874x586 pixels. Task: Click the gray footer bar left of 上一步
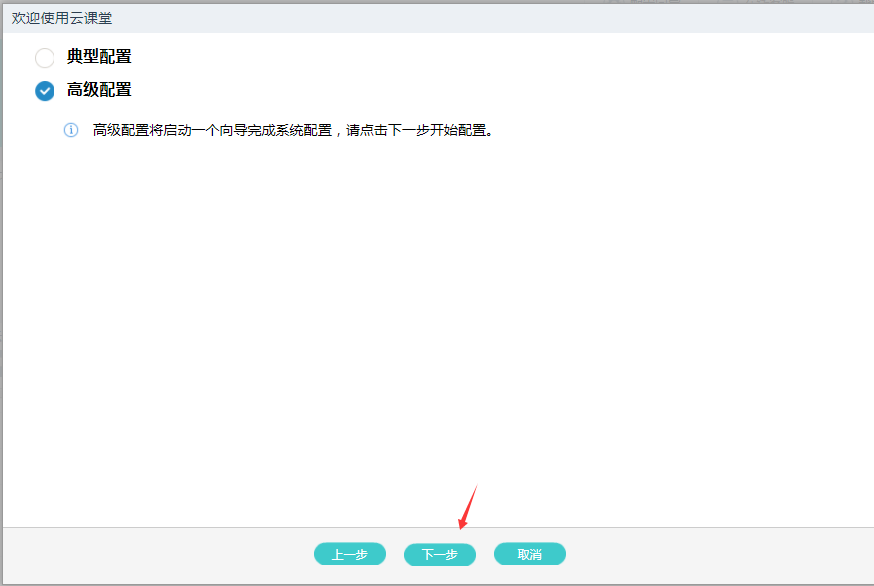[x=150, y=554]
